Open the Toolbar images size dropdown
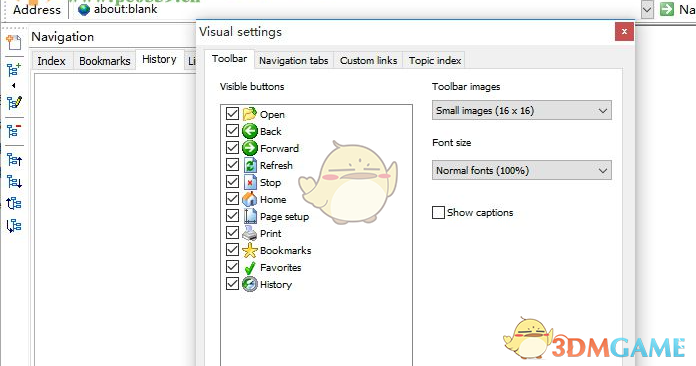This screenshot has width=696, height=366. pos(522,110)
